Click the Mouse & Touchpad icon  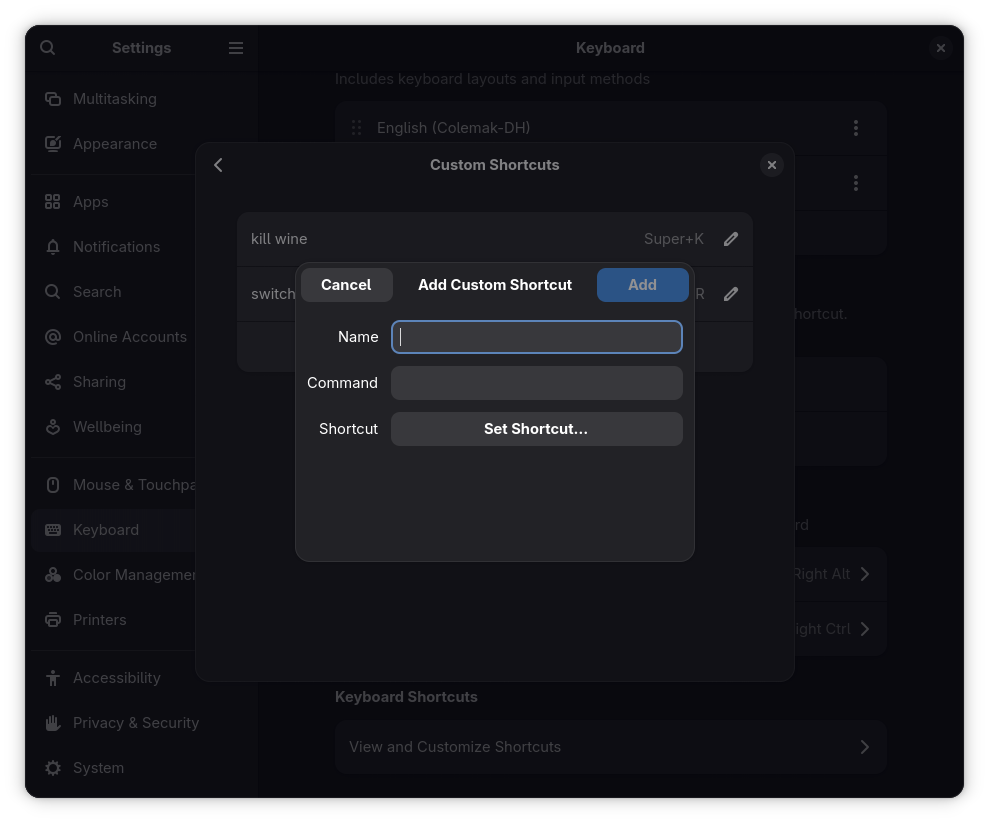click(x=53, y=485)
